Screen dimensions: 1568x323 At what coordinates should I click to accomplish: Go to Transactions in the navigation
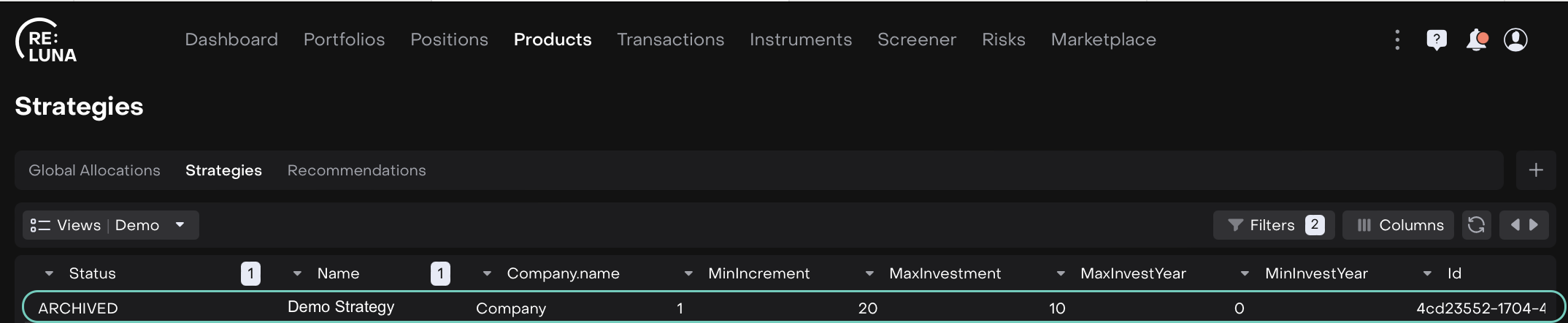click(670, 39)
